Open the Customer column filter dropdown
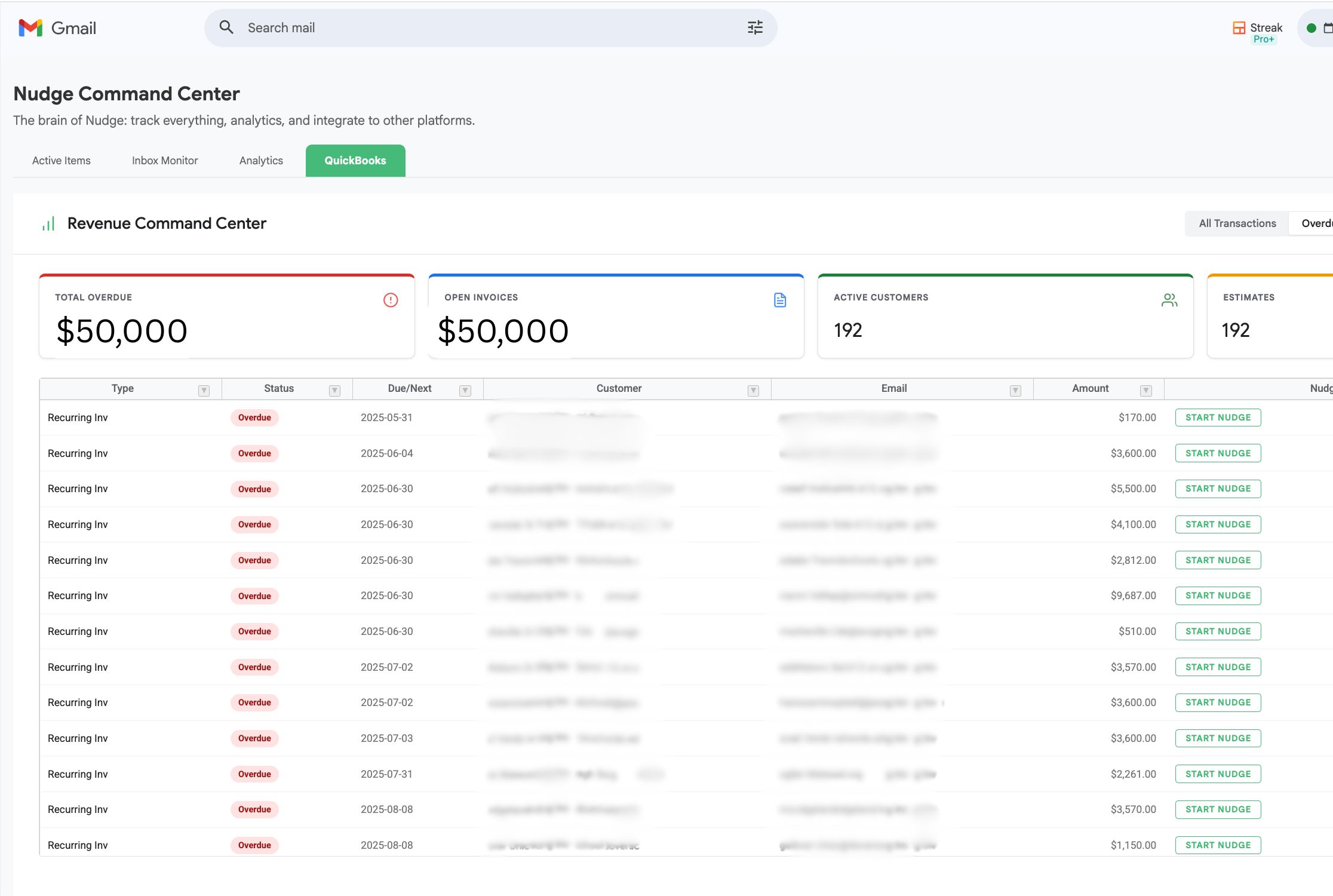Screen dimensions: 1333x896 pos(752,389)
